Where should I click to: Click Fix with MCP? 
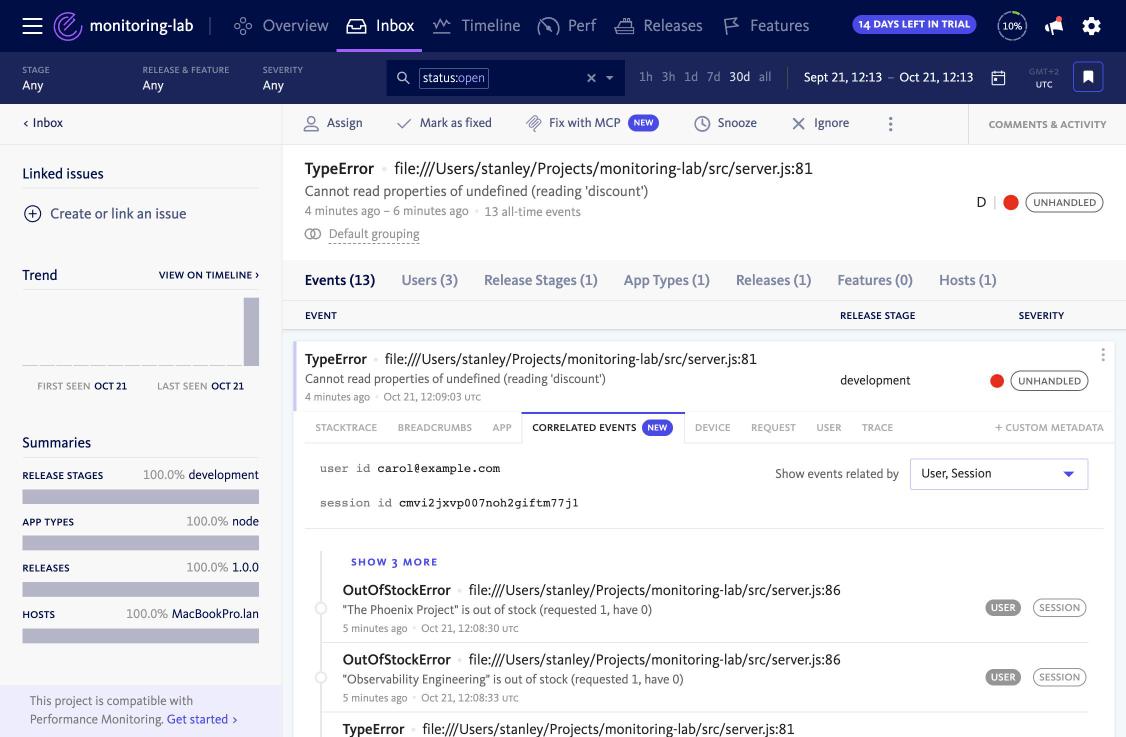point(592,124)
